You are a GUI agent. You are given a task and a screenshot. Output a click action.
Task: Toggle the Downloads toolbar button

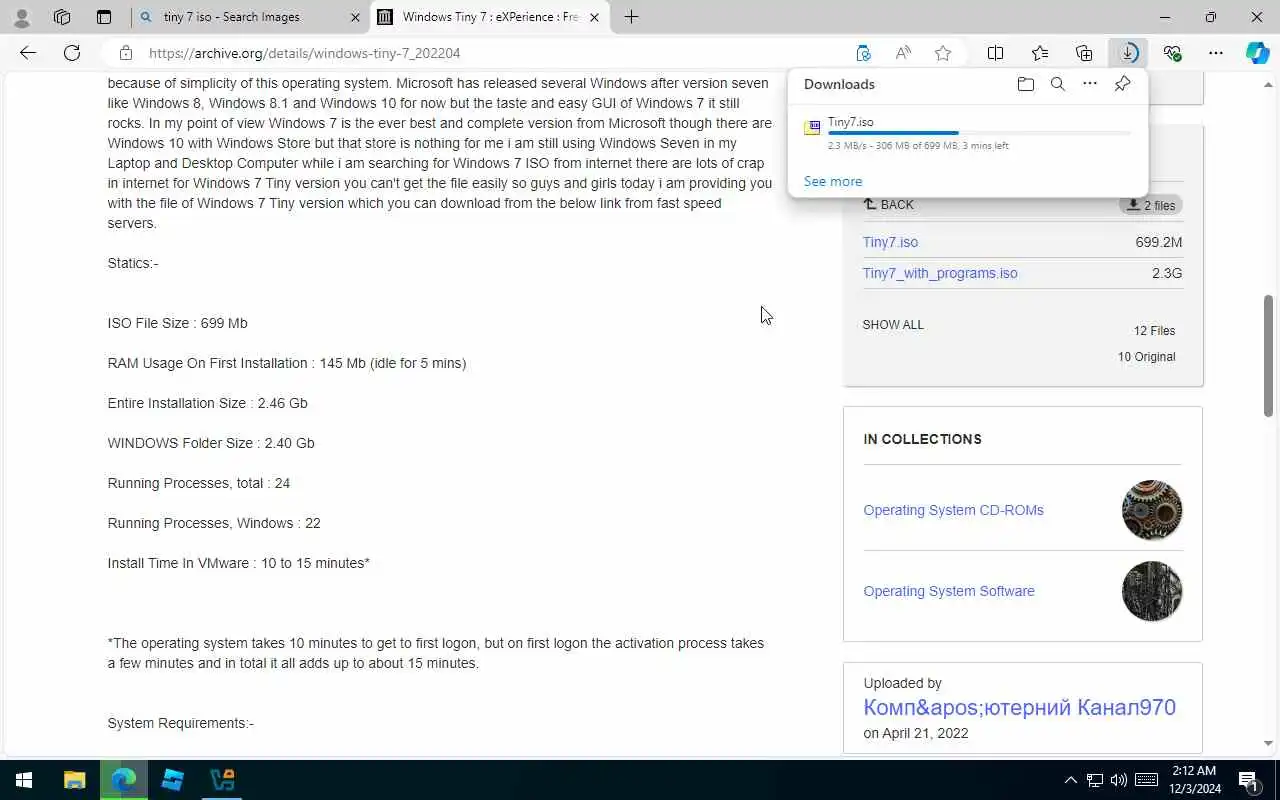point(1128,53)
